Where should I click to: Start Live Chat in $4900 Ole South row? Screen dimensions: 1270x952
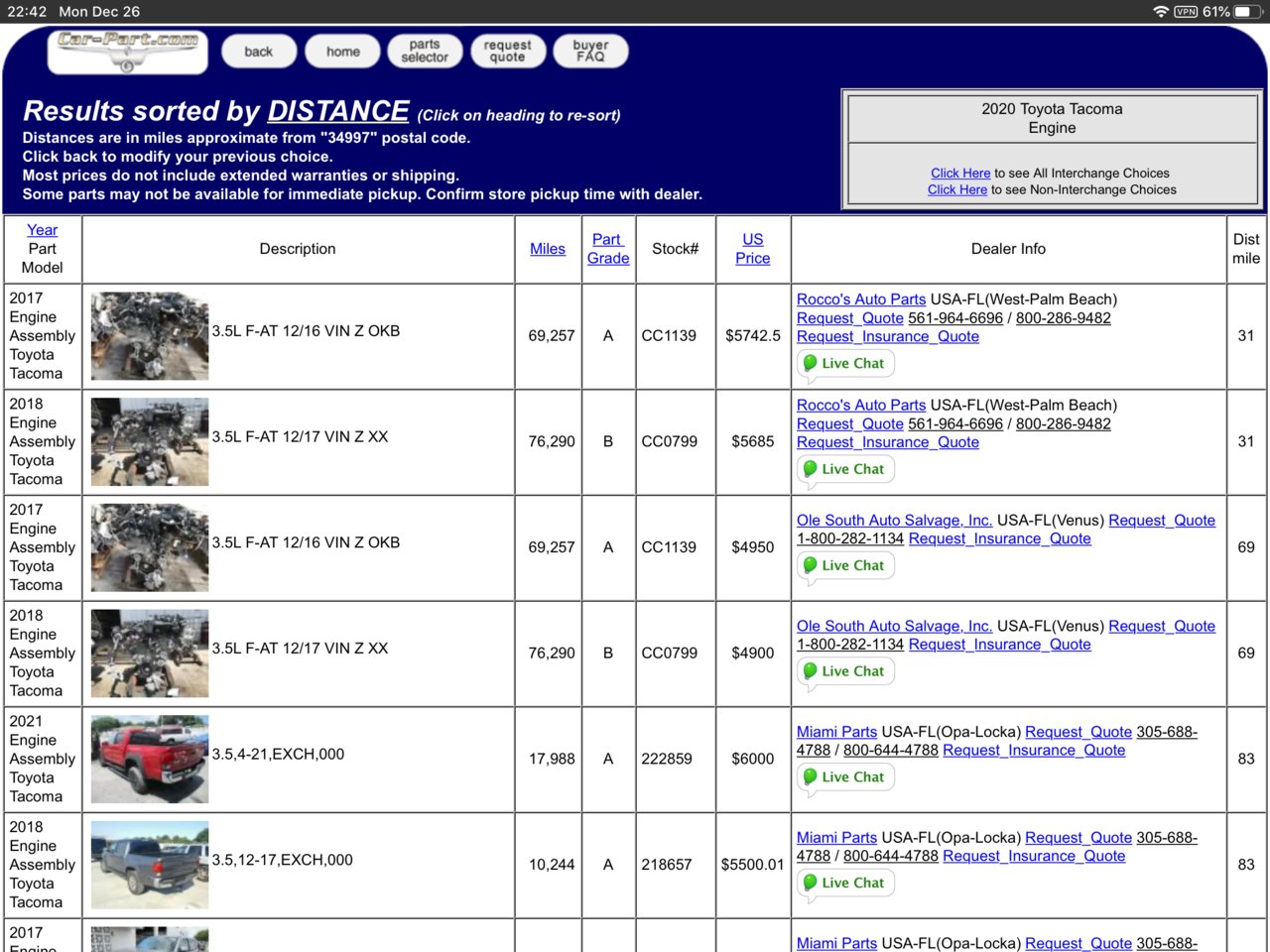coord(846,672)
